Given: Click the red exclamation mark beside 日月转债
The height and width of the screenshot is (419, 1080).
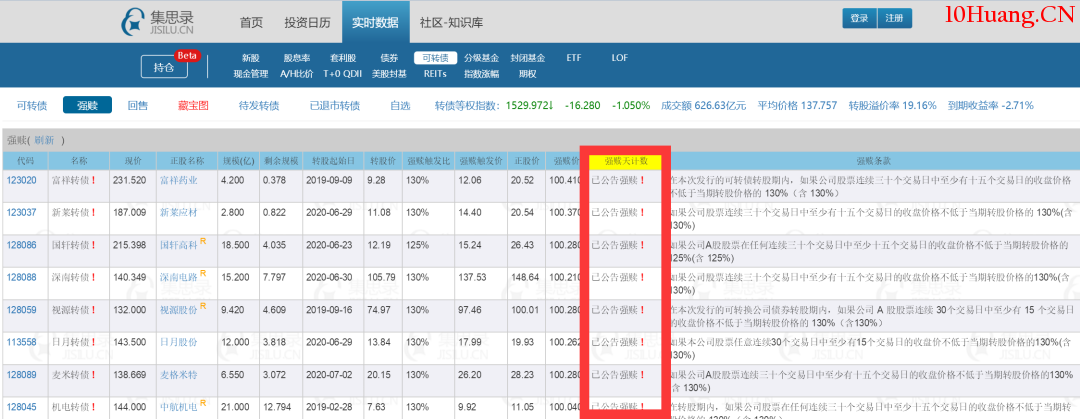Looking at the screenshot, I should (93, 343).
